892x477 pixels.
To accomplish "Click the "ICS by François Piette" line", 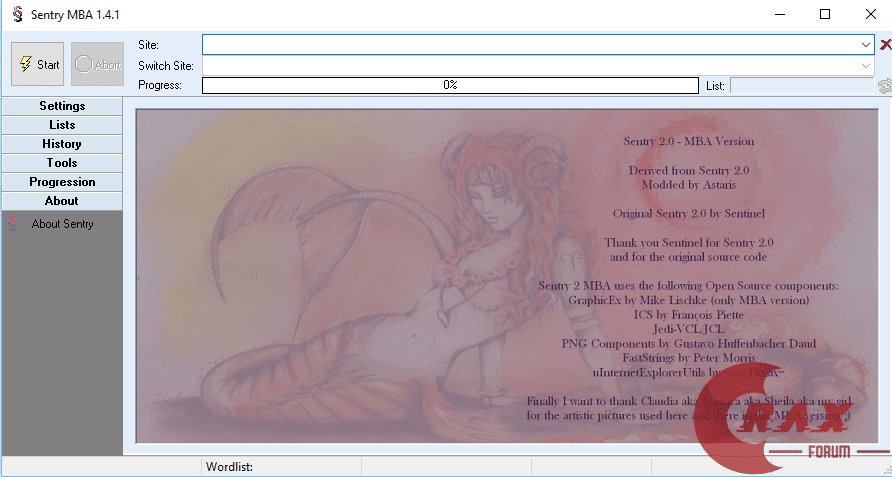I will pyautogui.click(x=689, y=315).
